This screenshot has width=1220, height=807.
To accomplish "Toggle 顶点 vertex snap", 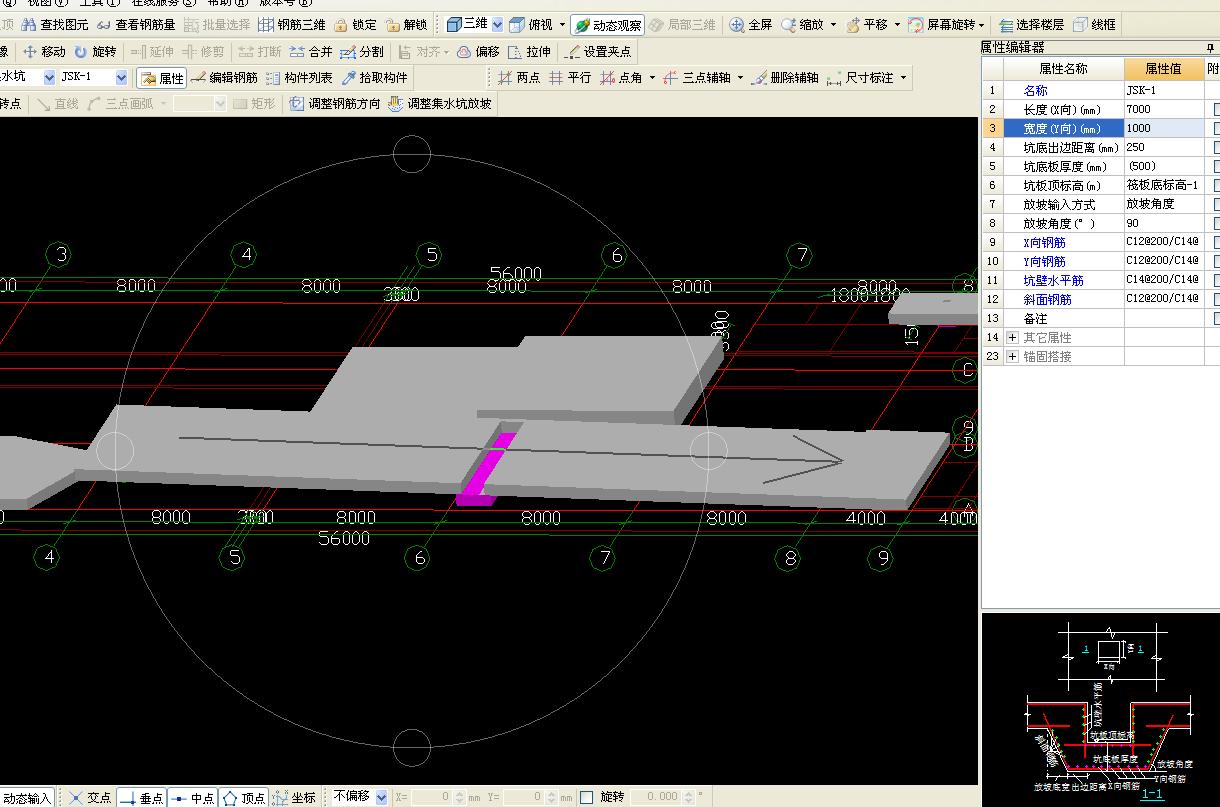I will pos(244,797).
